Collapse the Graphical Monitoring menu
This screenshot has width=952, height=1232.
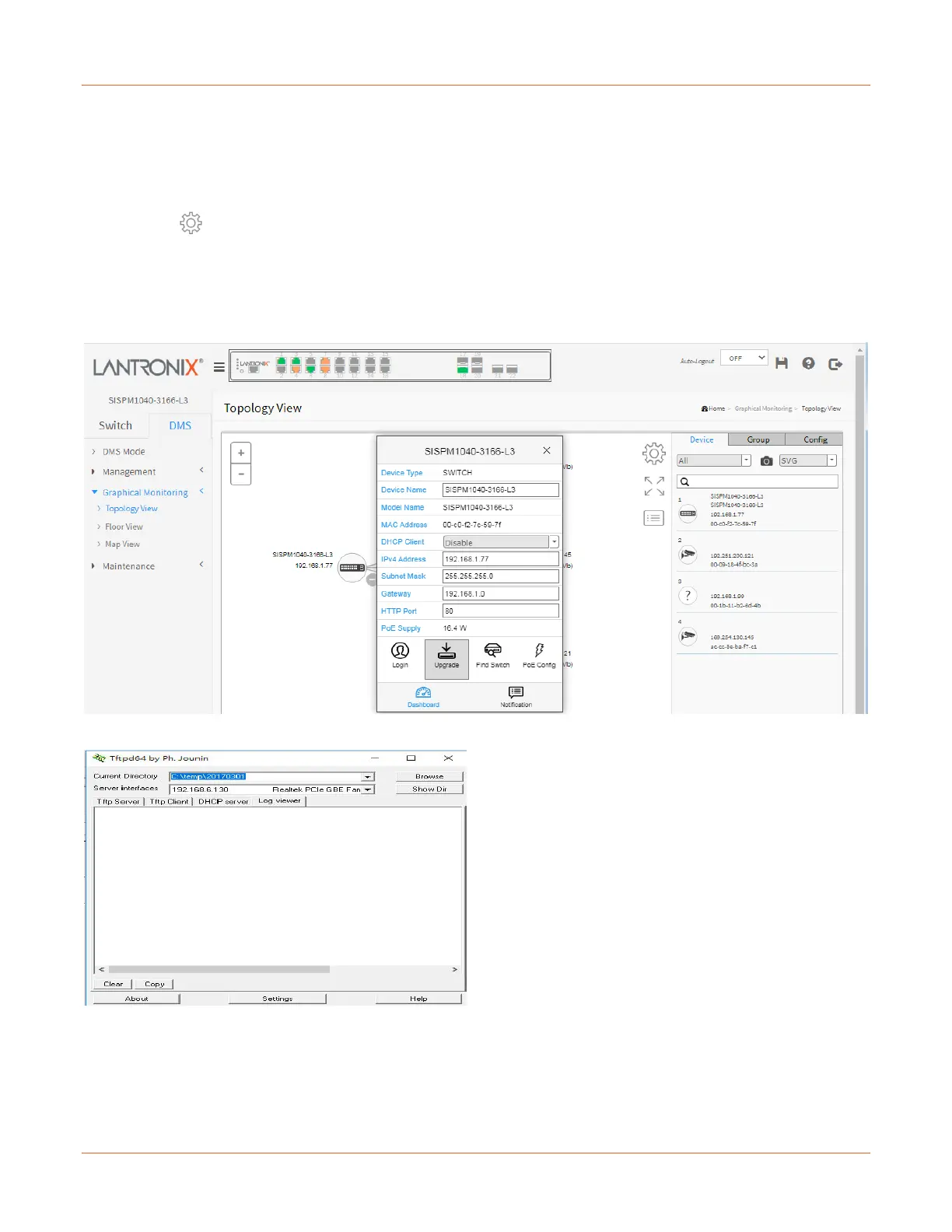click(147, 492)
